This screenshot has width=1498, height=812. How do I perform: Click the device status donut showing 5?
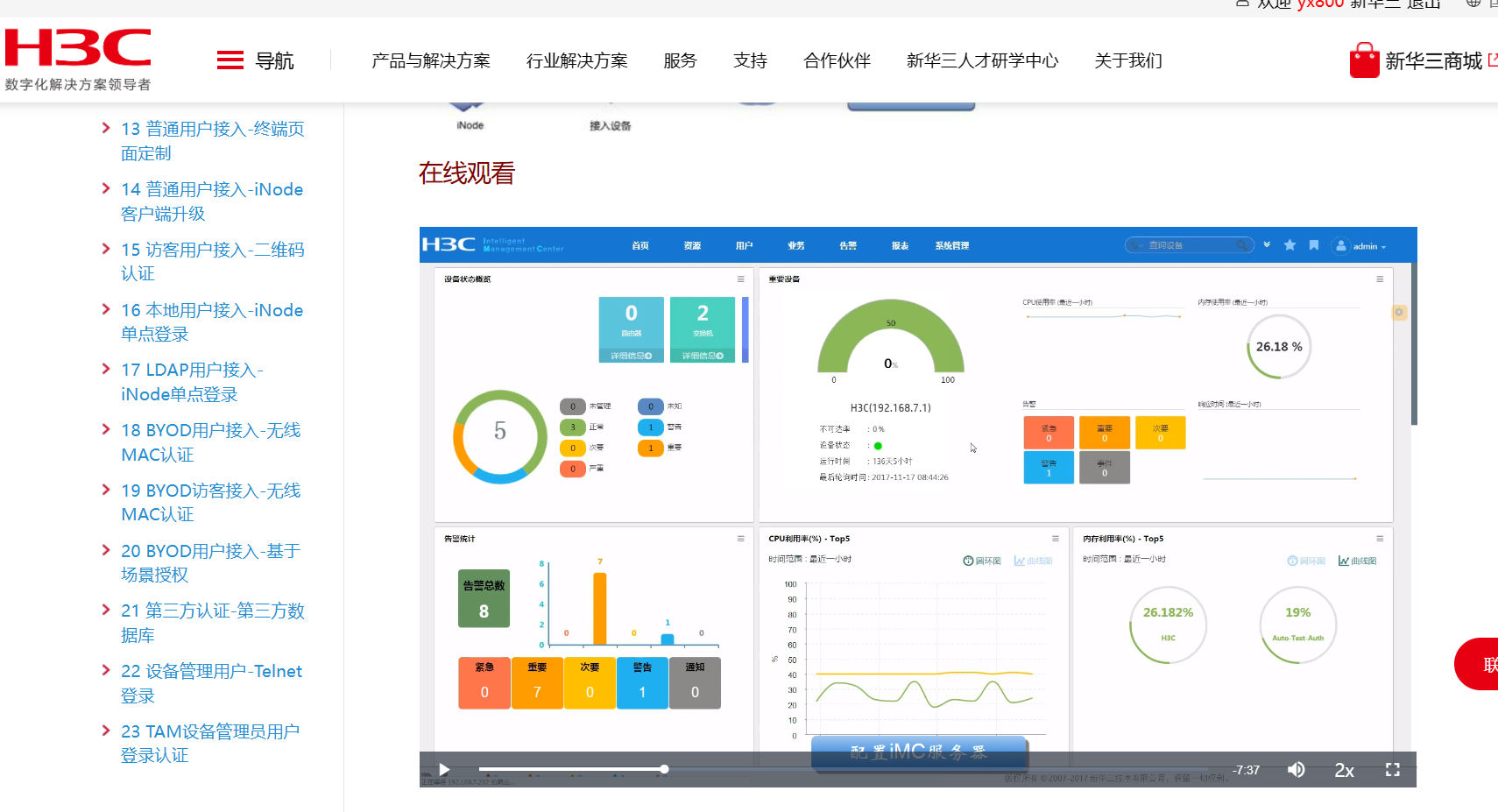[x=499, y=436]
